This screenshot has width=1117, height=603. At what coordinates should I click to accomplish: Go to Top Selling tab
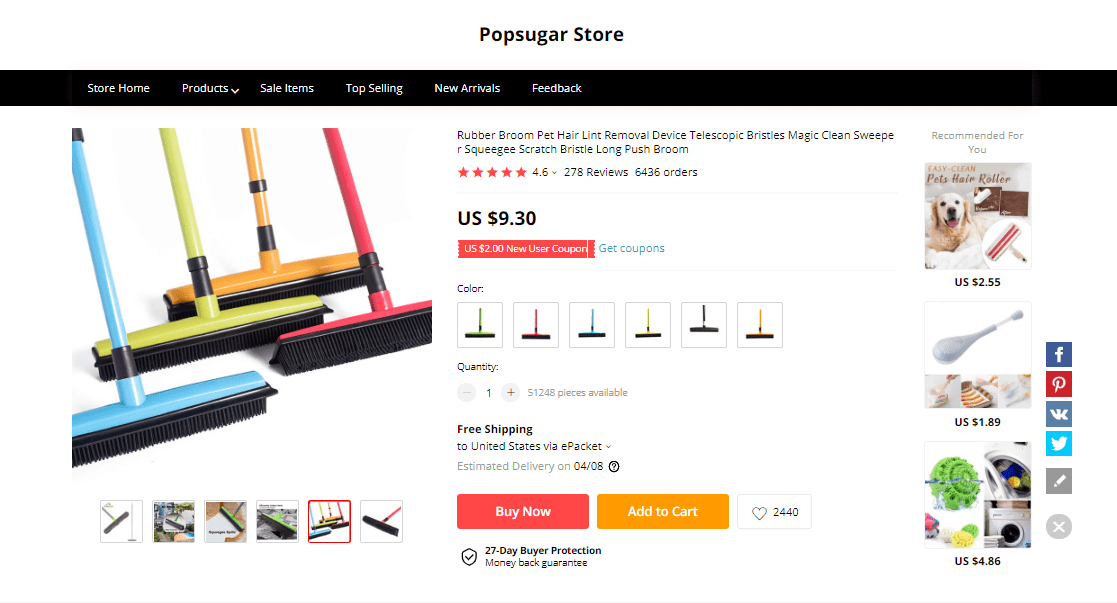click(x=374, y=88)
